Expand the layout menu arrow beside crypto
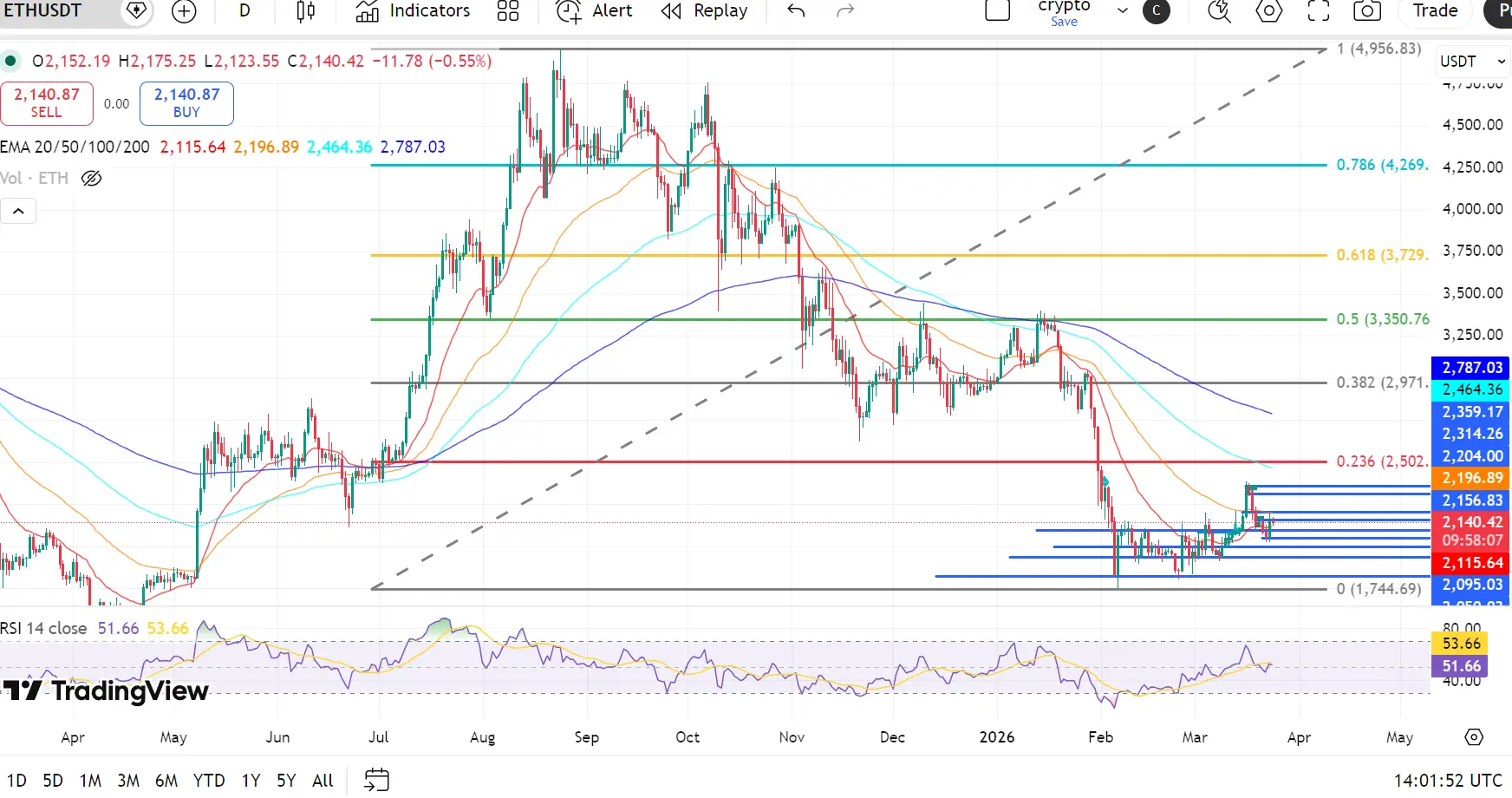Image resolution: width=1512 pixels, height=798 pixels. 1123,10
